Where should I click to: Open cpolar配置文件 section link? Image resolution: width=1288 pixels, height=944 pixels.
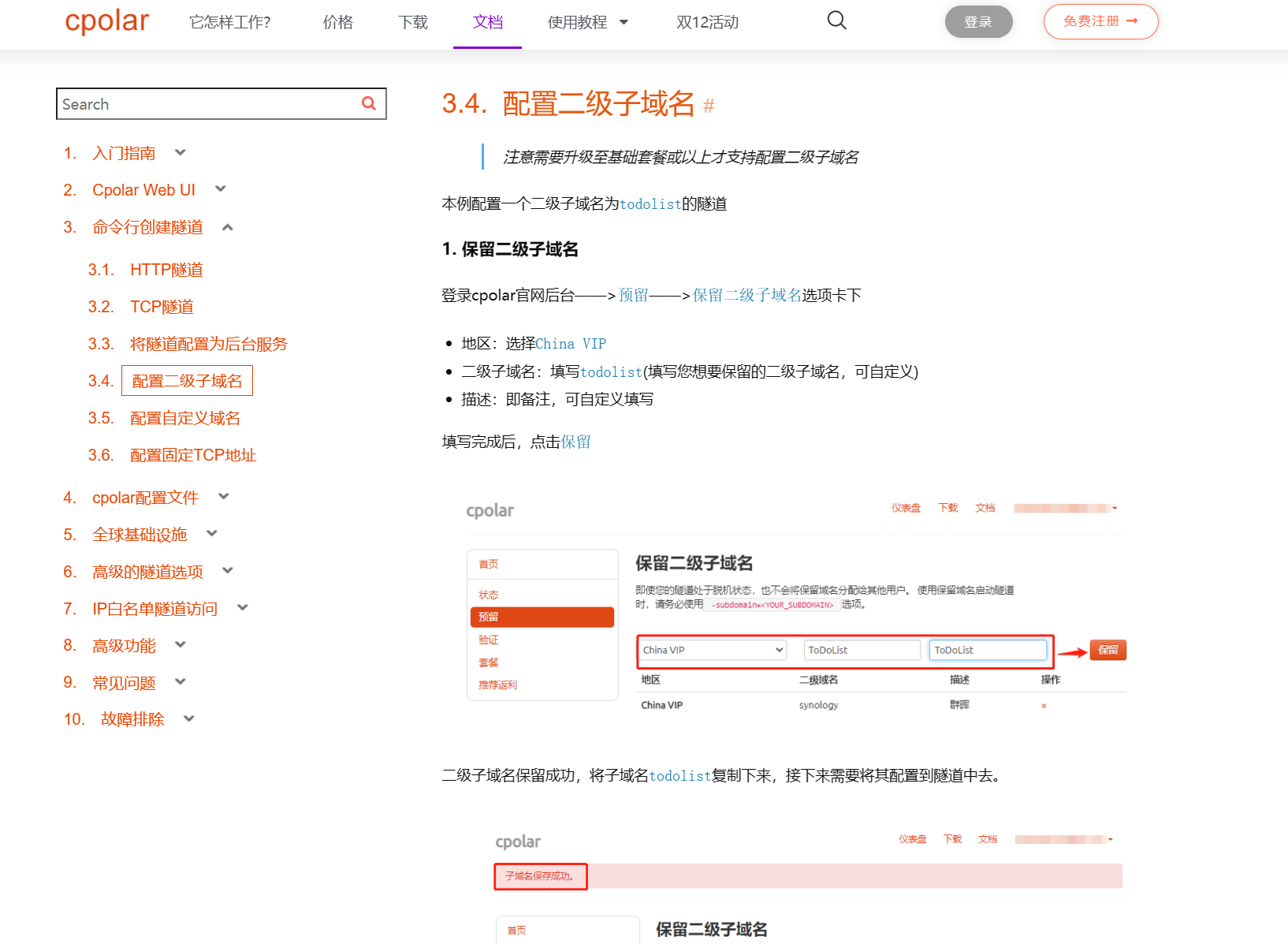[145, 498]
